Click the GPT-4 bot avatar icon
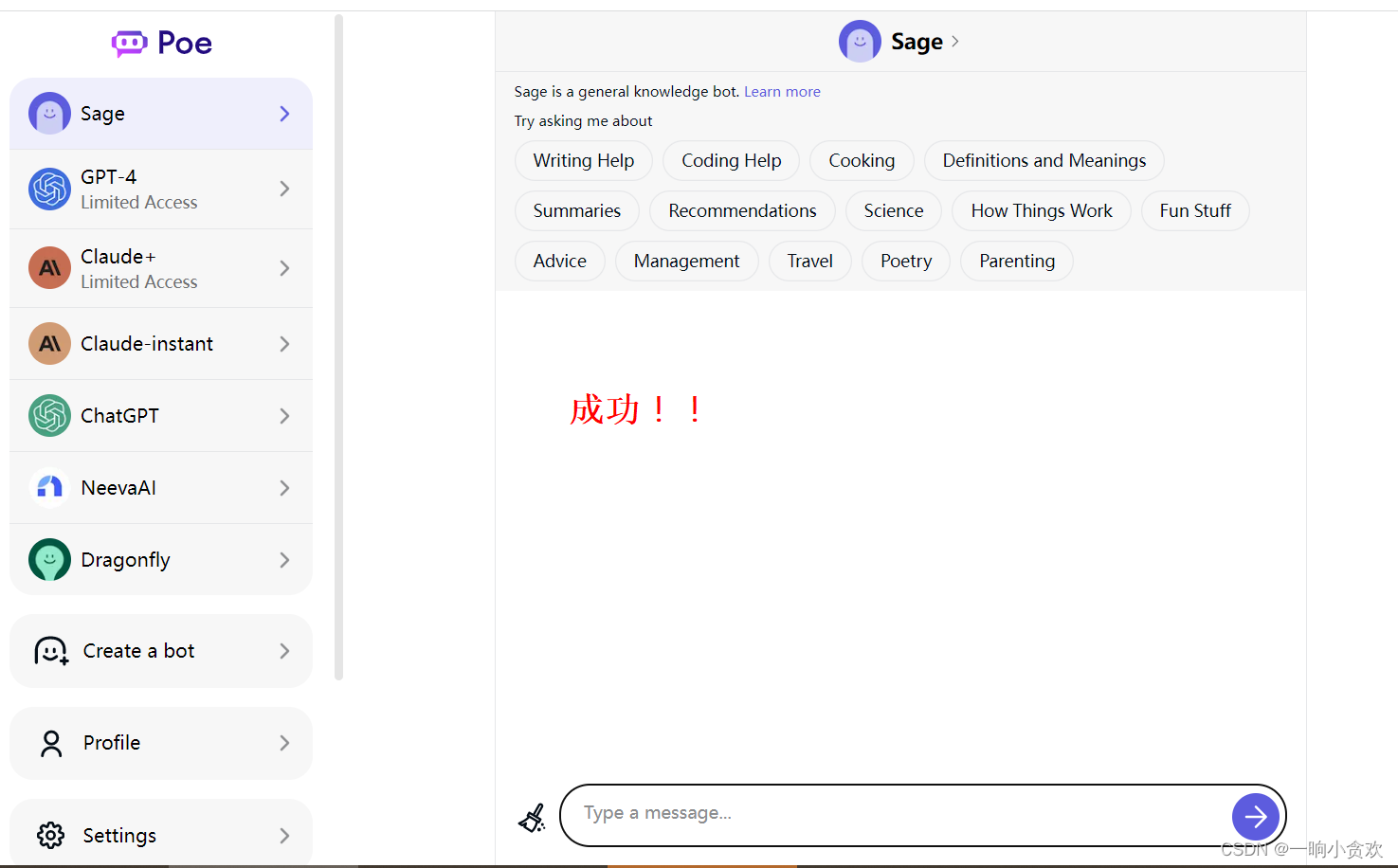 pos(49,189)
